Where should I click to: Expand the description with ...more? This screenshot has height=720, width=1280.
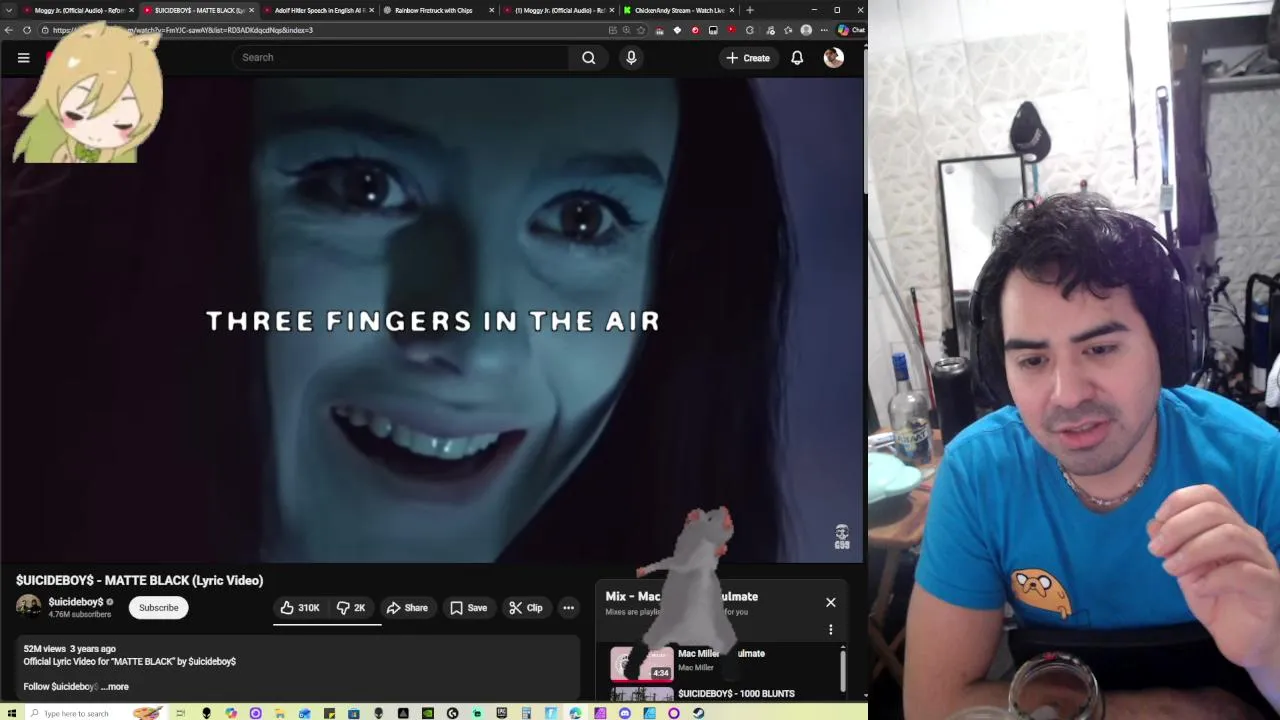(x=115, y=687)
